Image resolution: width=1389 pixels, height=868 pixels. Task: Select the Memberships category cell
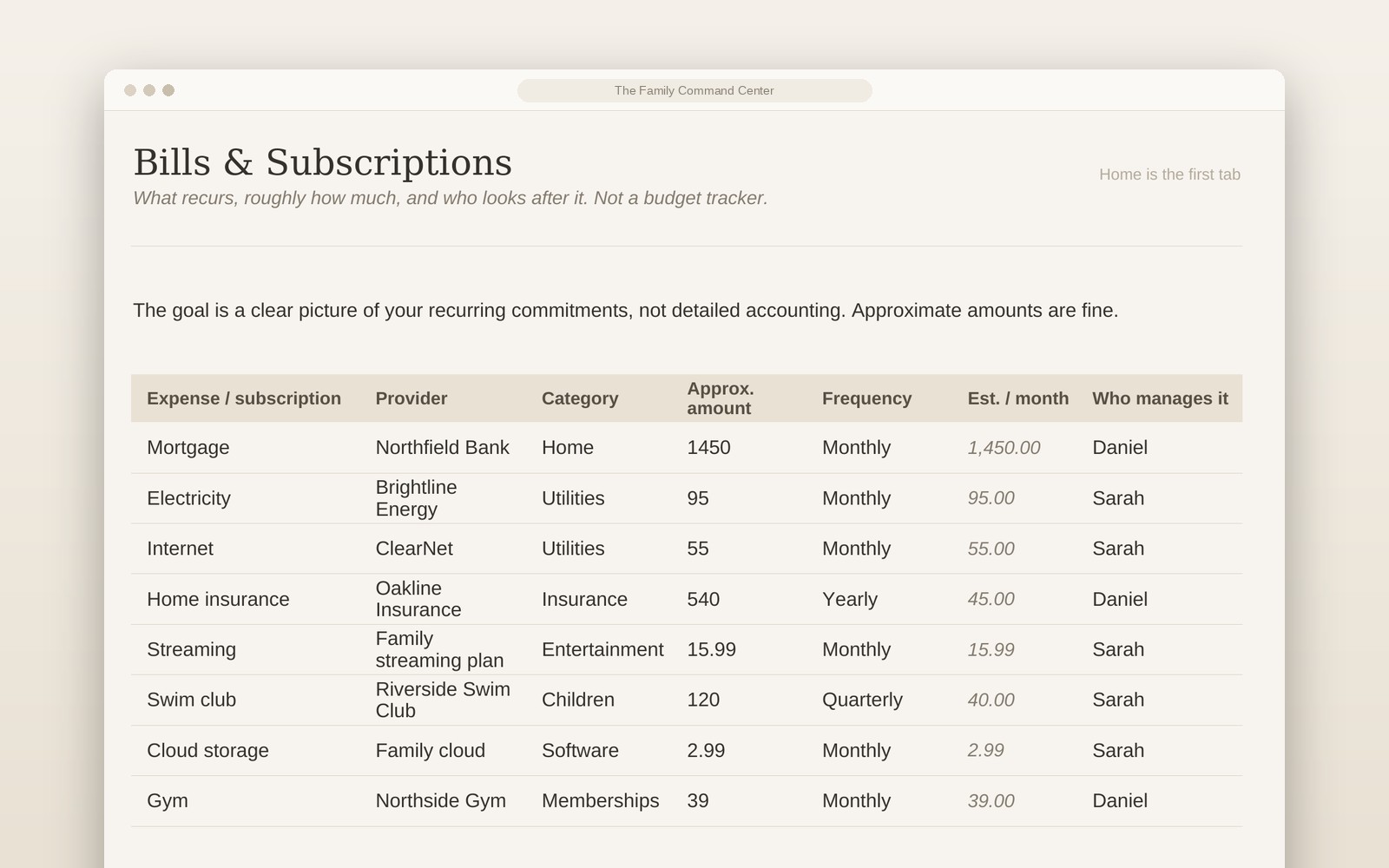tap(601, 800)
